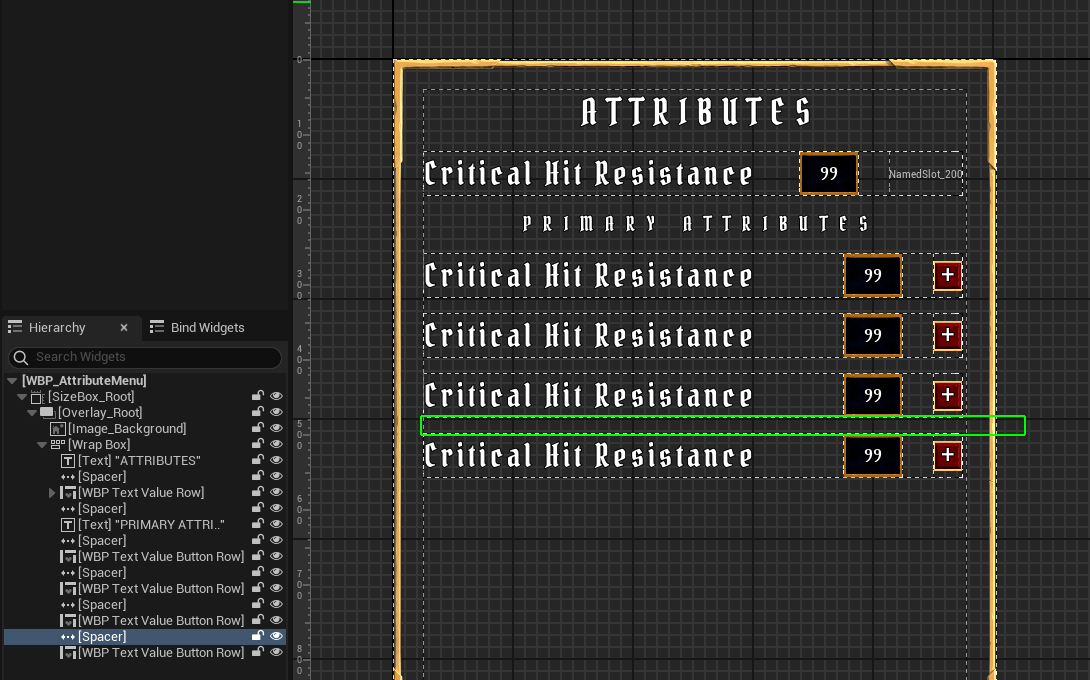The width and height of the screenshot is (1090, 680).
Task: Toggle the lock on Text "ATTRIBUTES" row
Action: 257,460
